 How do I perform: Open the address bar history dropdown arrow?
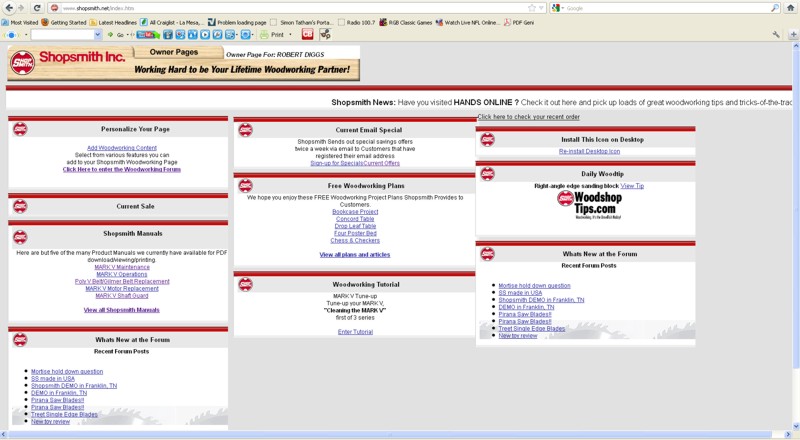click(x=541, y=8)
